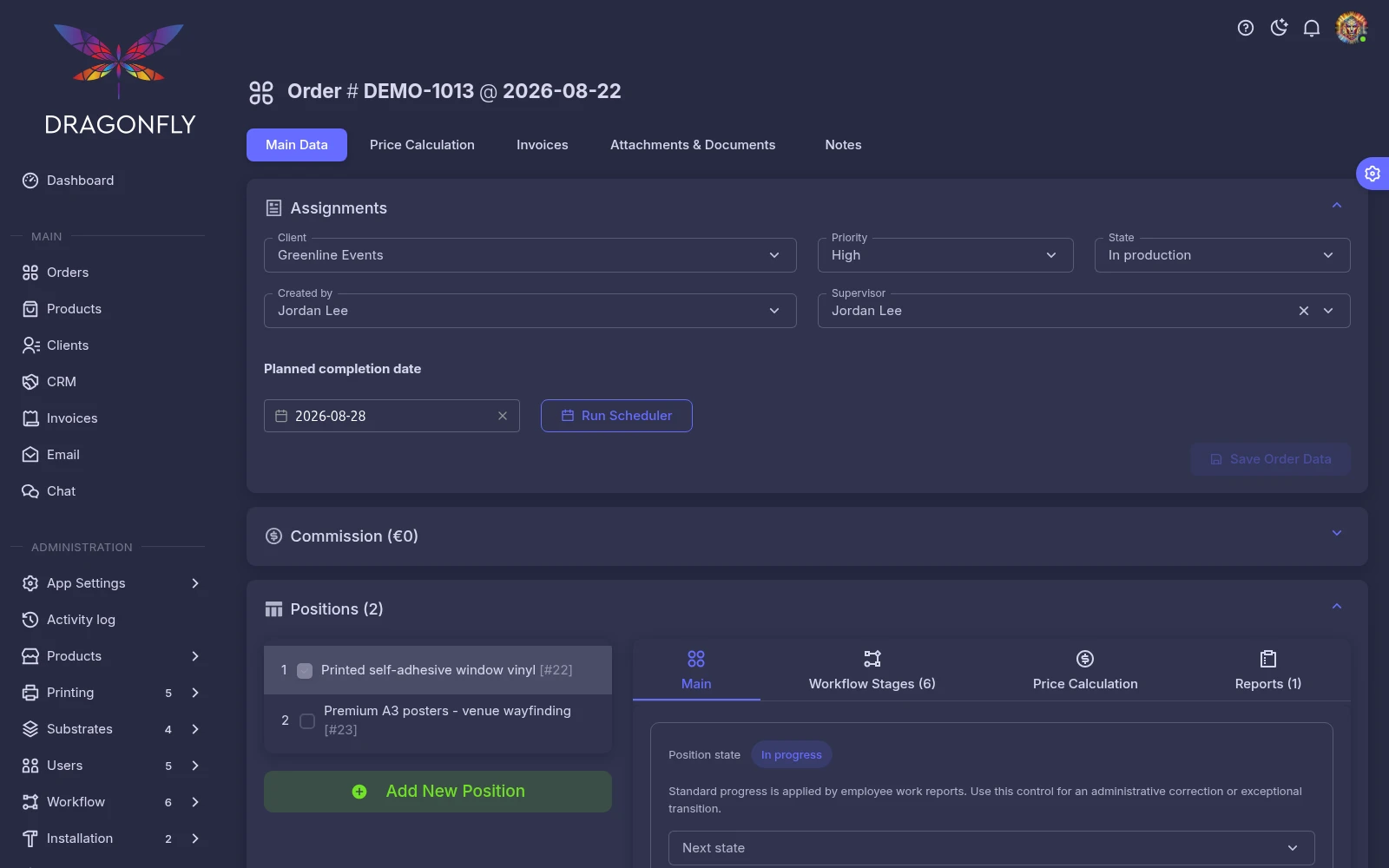The image size is (1389, 868).
Task: Open user avatar profile menu
Action: point(1351,28)
